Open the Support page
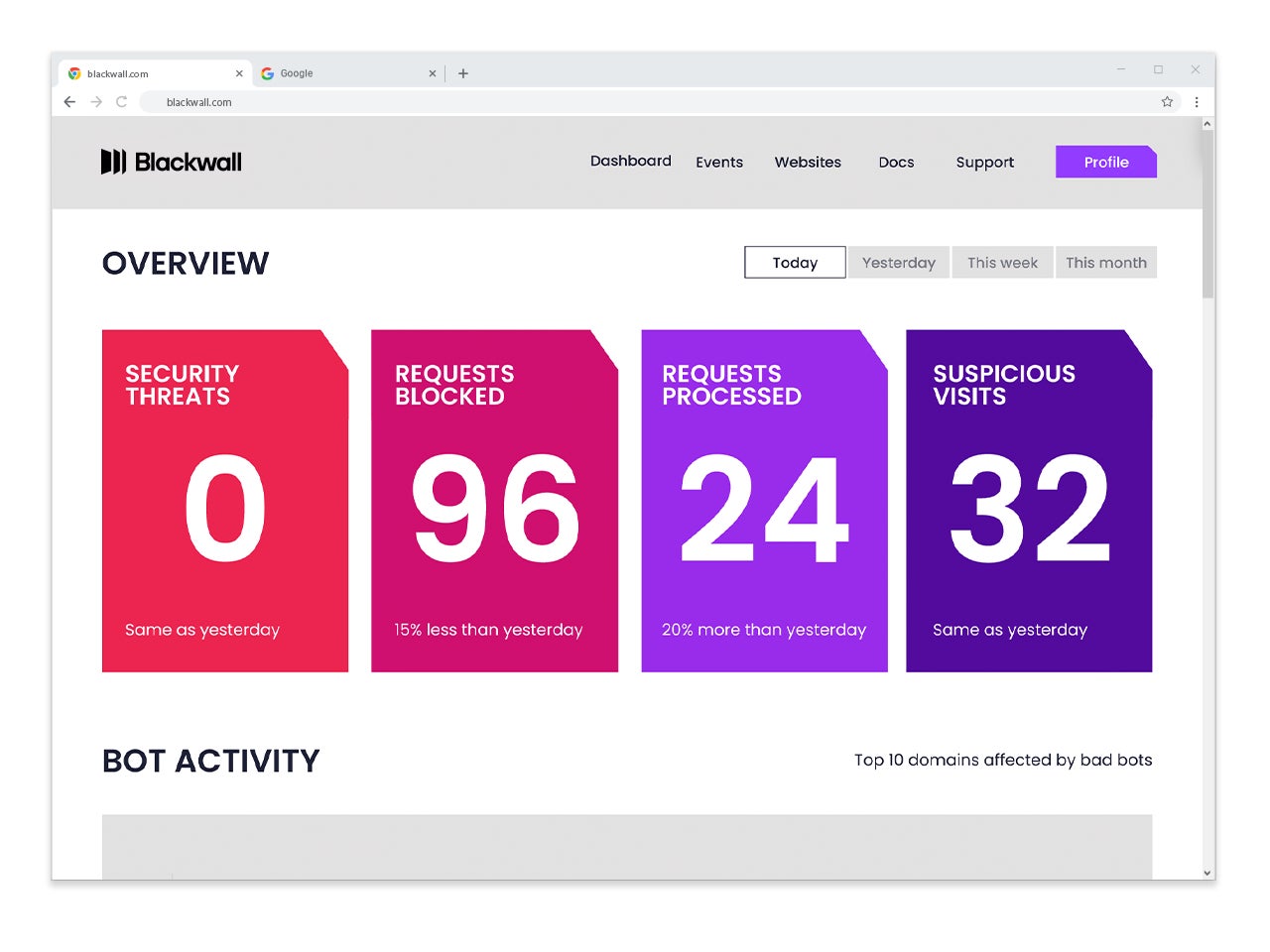Screen dimensions: 1270x952 (985, 163)
